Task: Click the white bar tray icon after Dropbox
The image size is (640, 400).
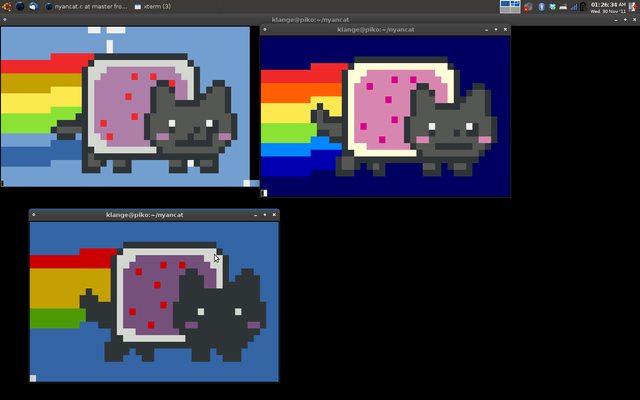Action: (x=563, y=7)
